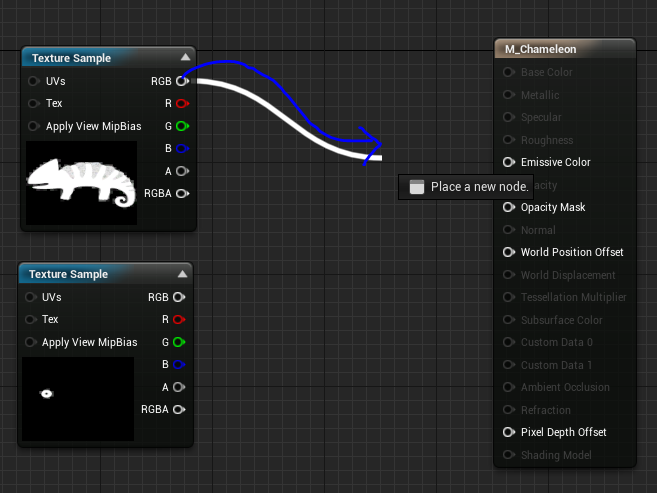Image resolution: width=657 pixels, height=493 pixels.
Task: Click the Normal input pin
Action: pyautogui.click(x=509, y=230)
